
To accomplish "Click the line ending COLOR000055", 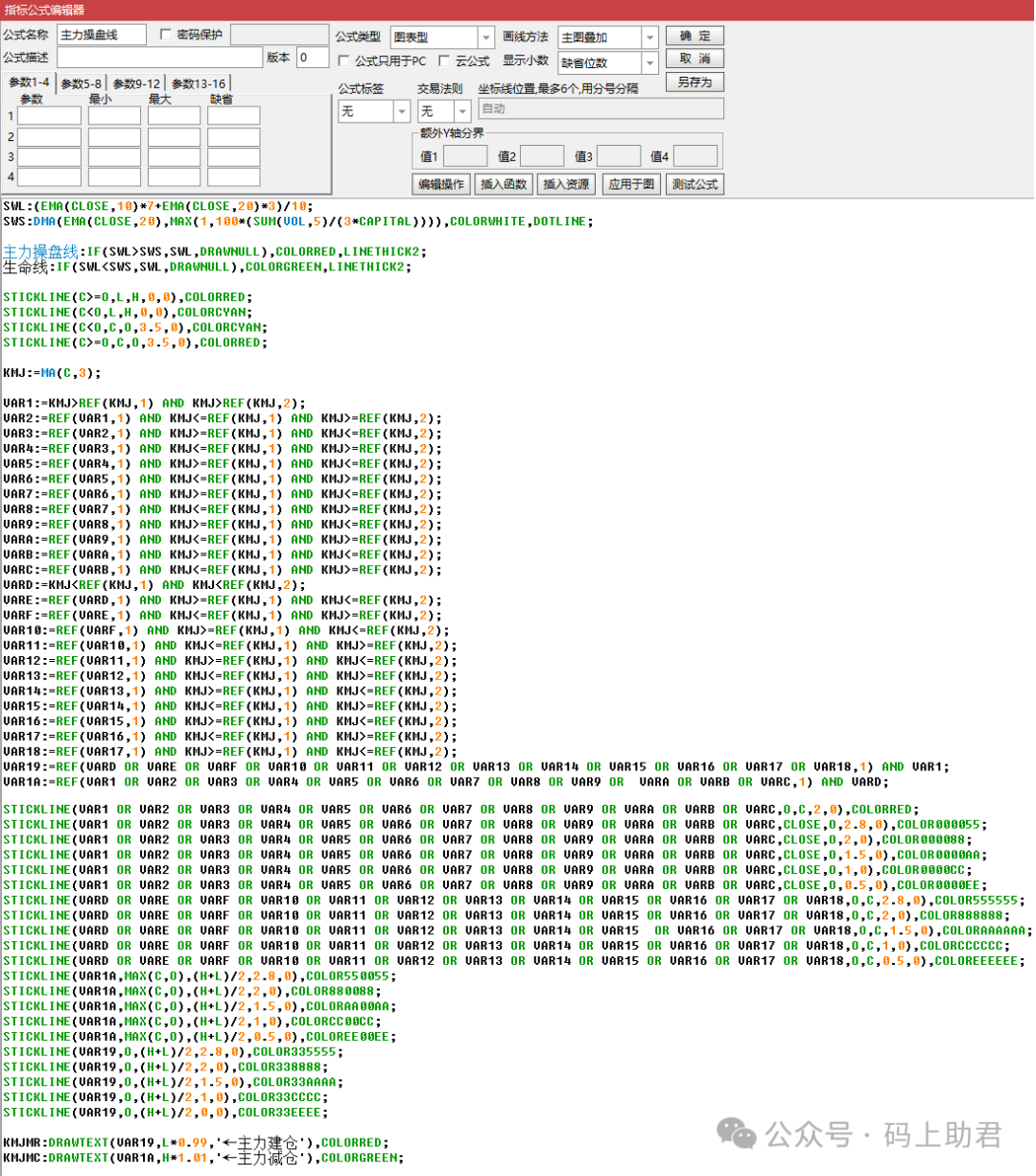I will (495, 824).
